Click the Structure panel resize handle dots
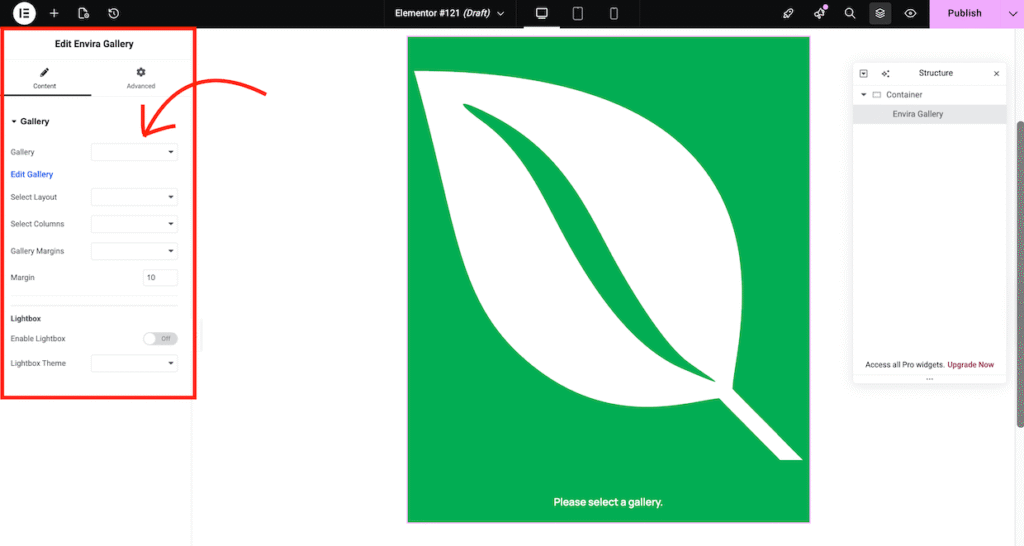Image resolution: width=1024 pixels, height=546 pixels. pyautogui.click(x=929, y=379)
